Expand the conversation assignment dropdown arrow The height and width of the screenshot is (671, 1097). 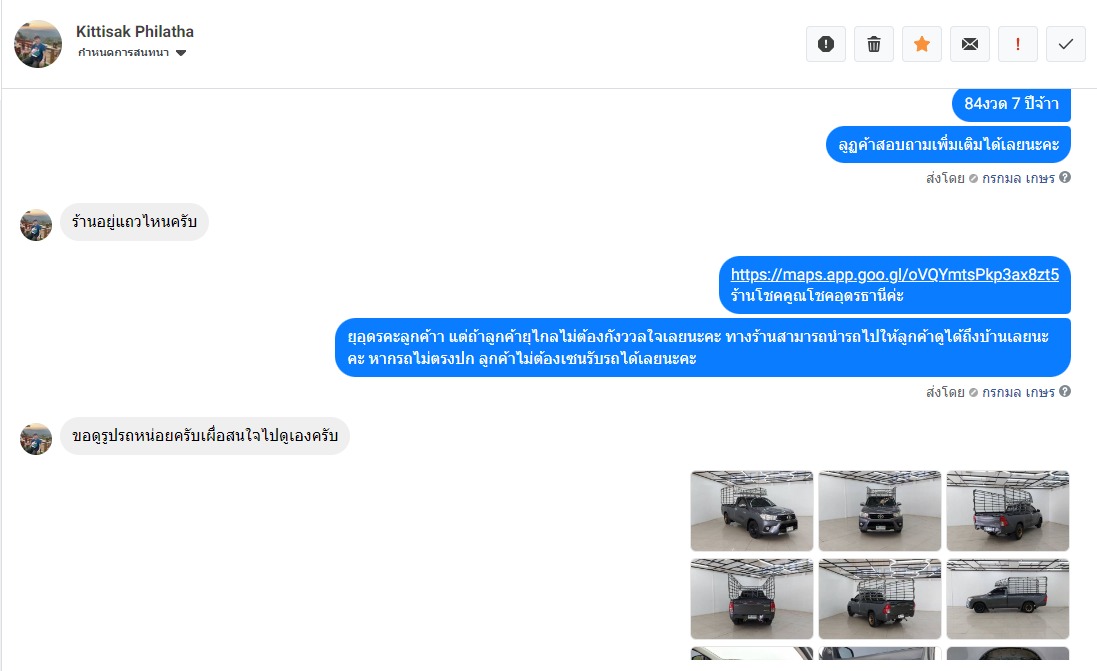point(181,53)
